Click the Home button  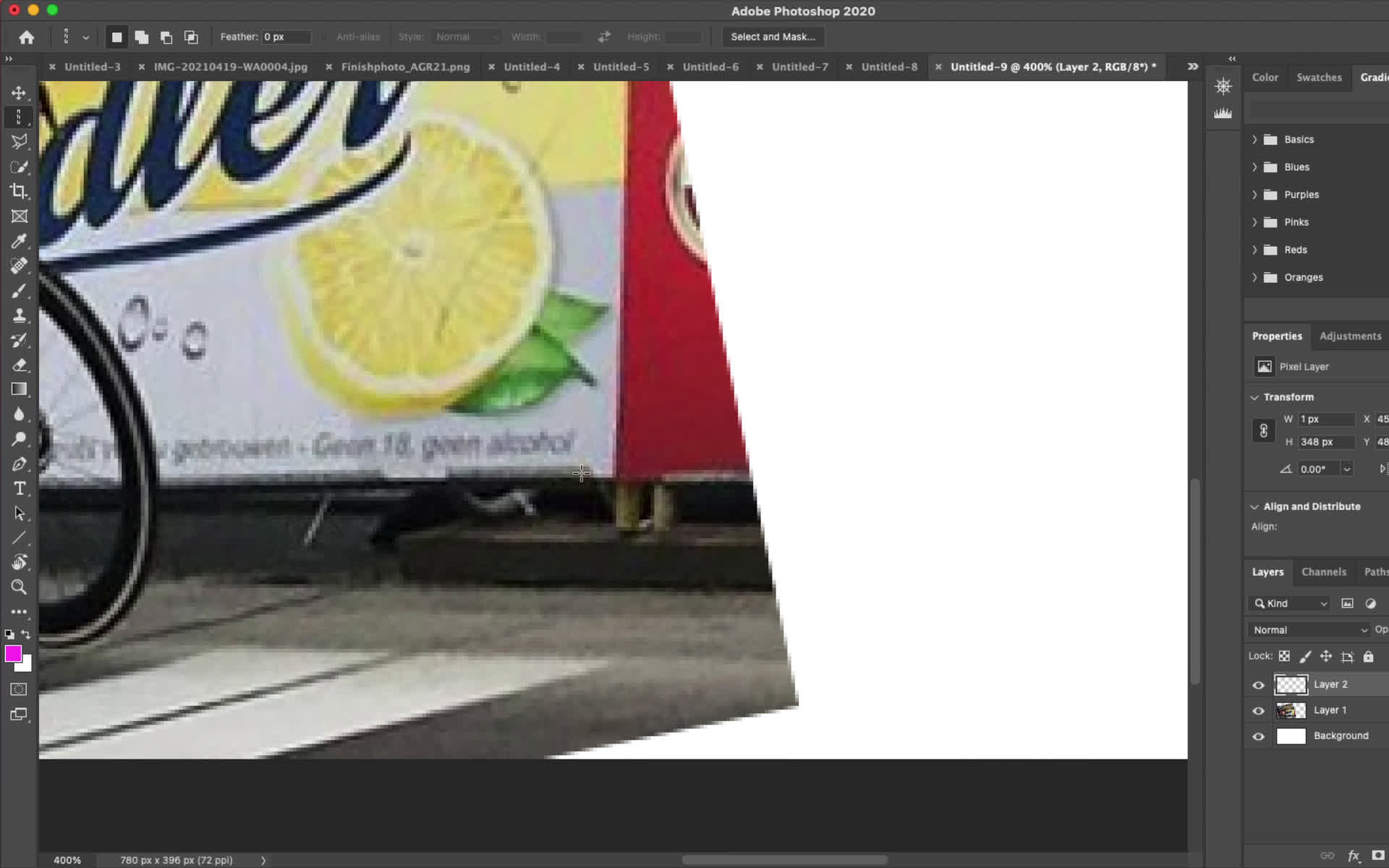tap(27, 37)
